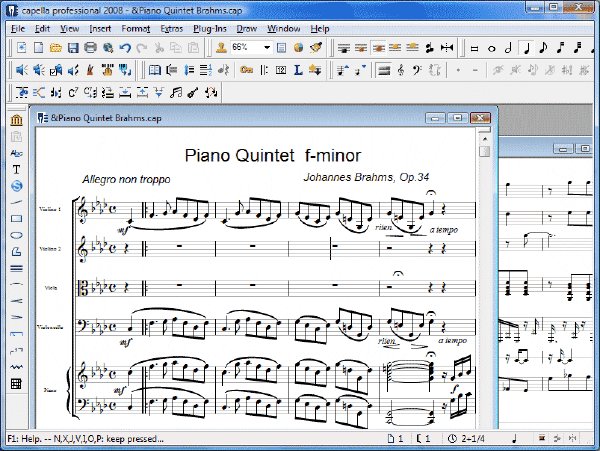Click the blue vertical arrows staff spacing icon
600x451 pixels.
(x=189, y=70)
